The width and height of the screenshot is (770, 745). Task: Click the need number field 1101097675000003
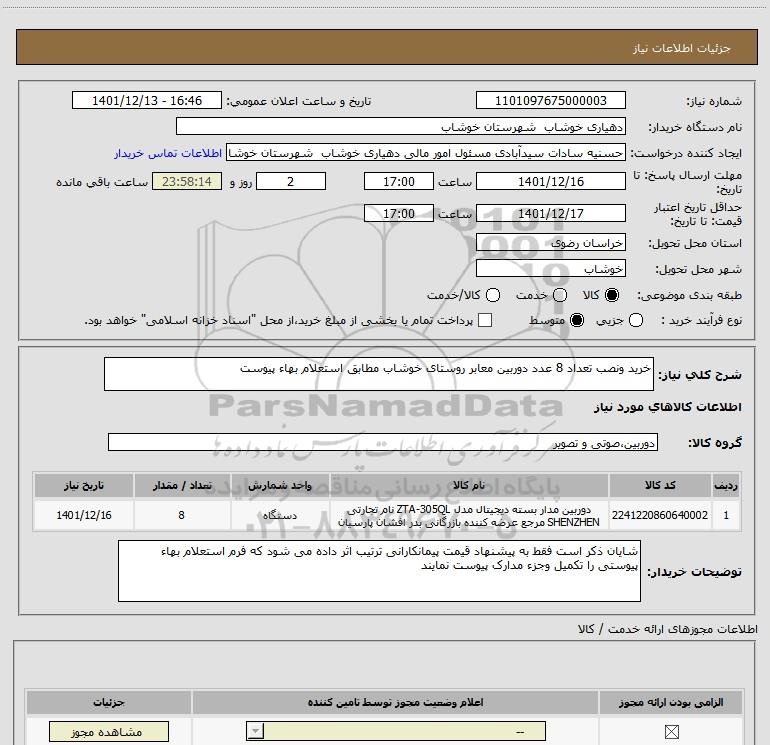[550, 100]
